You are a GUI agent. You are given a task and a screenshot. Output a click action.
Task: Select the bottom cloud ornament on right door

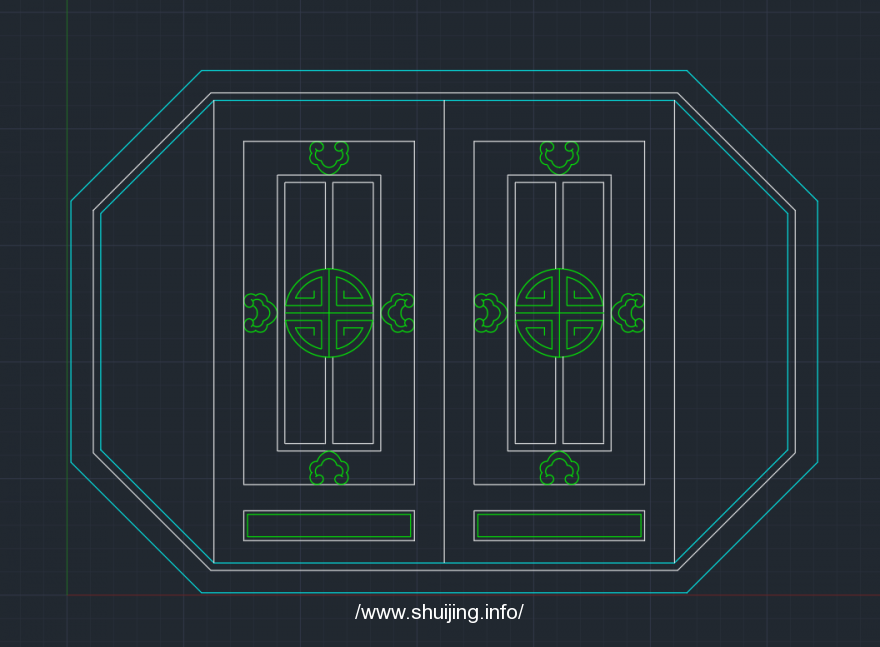coord(560,468)
